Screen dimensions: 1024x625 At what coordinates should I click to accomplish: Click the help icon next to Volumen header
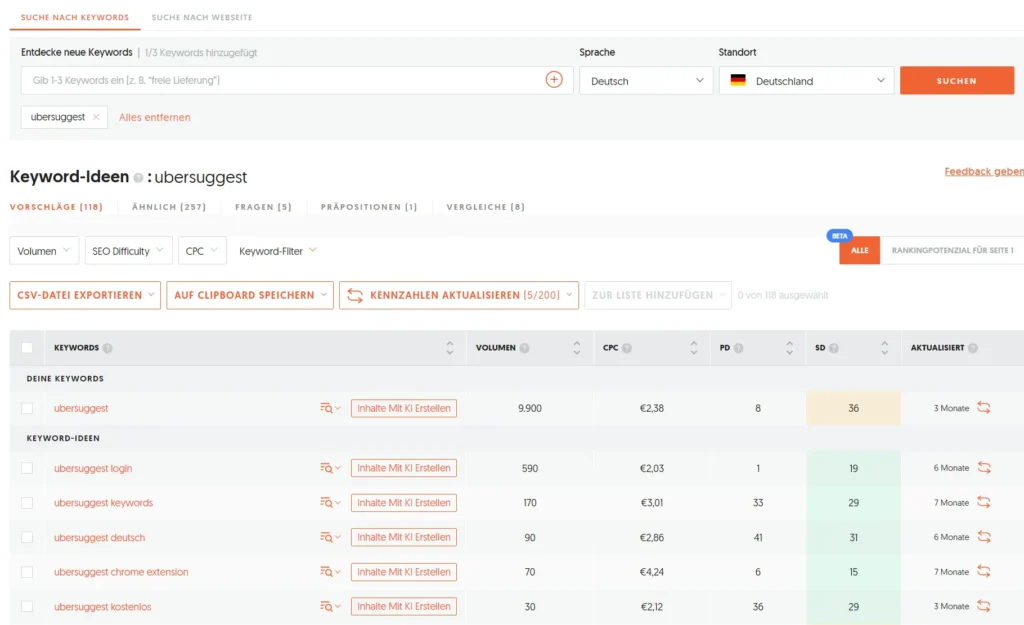[524, 348]
